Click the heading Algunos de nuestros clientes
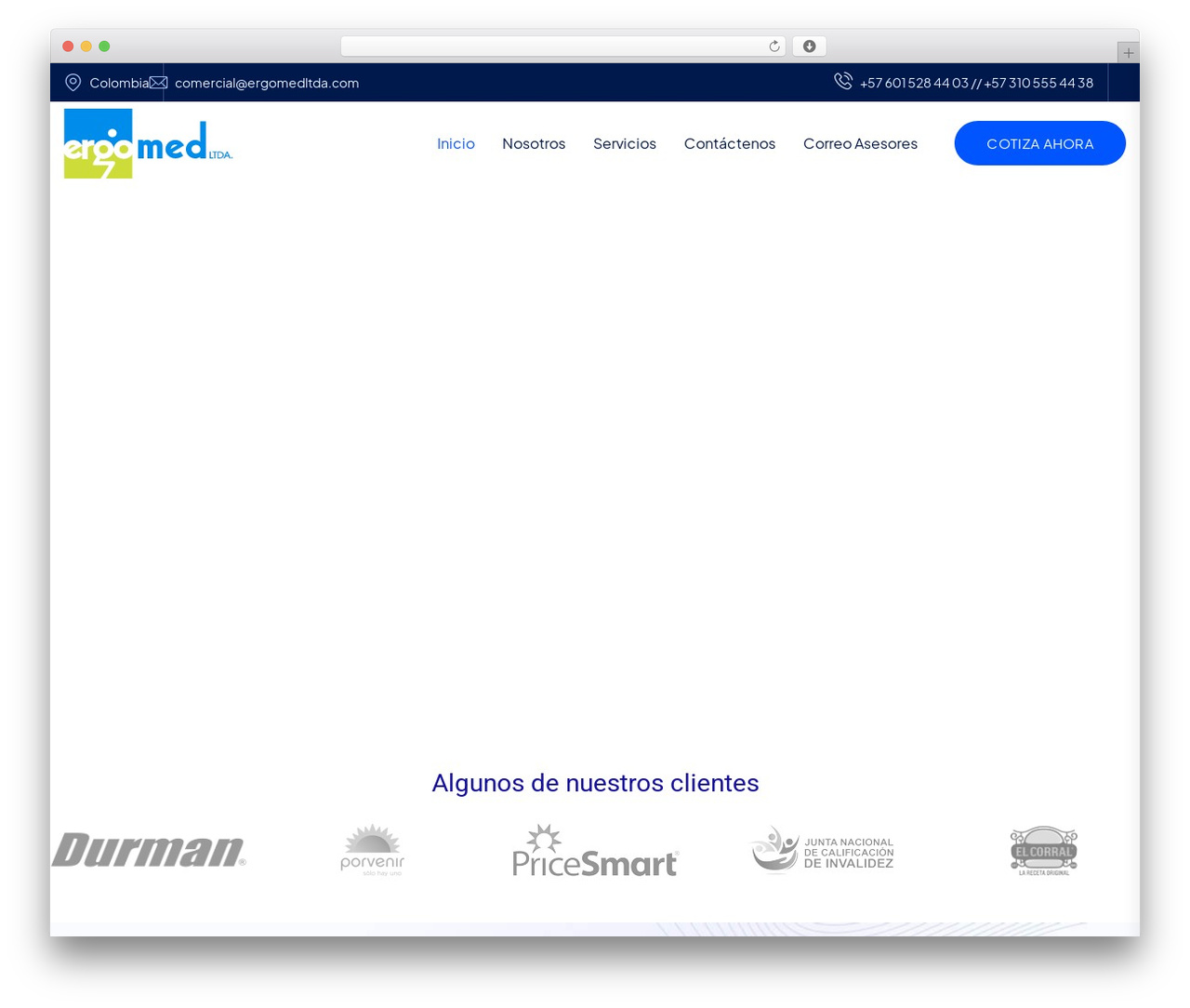 (595, 783)
